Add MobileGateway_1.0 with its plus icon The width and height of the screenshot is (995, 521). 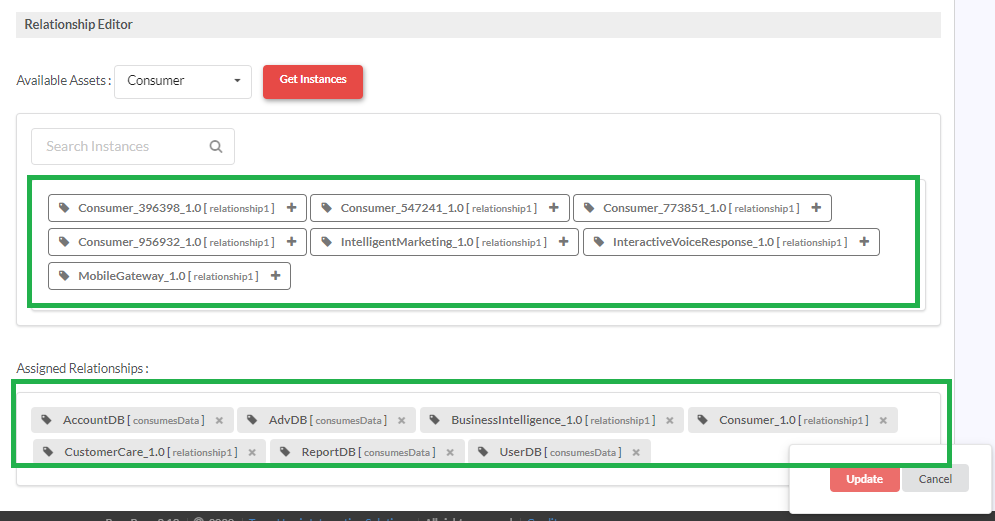[x=275, y=276]
